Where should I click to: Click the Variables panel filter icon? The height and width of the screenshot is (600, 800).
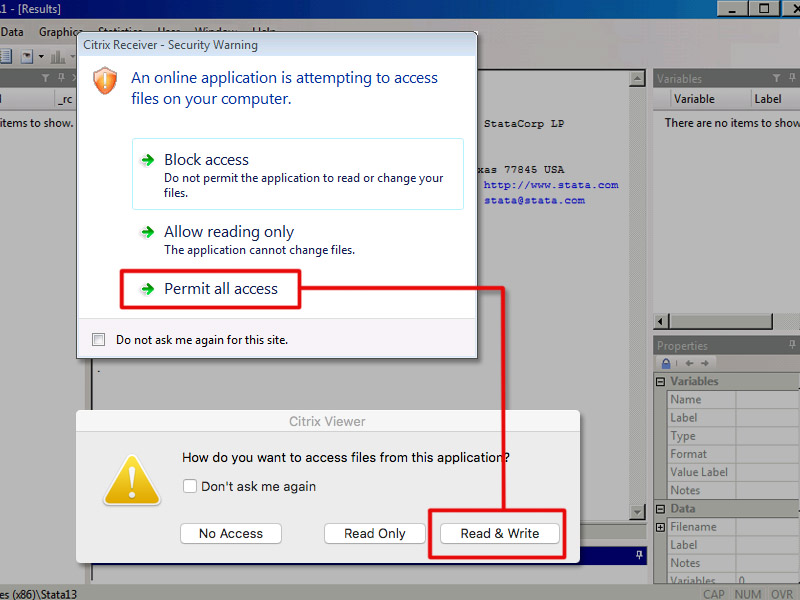tap(776, 78)
